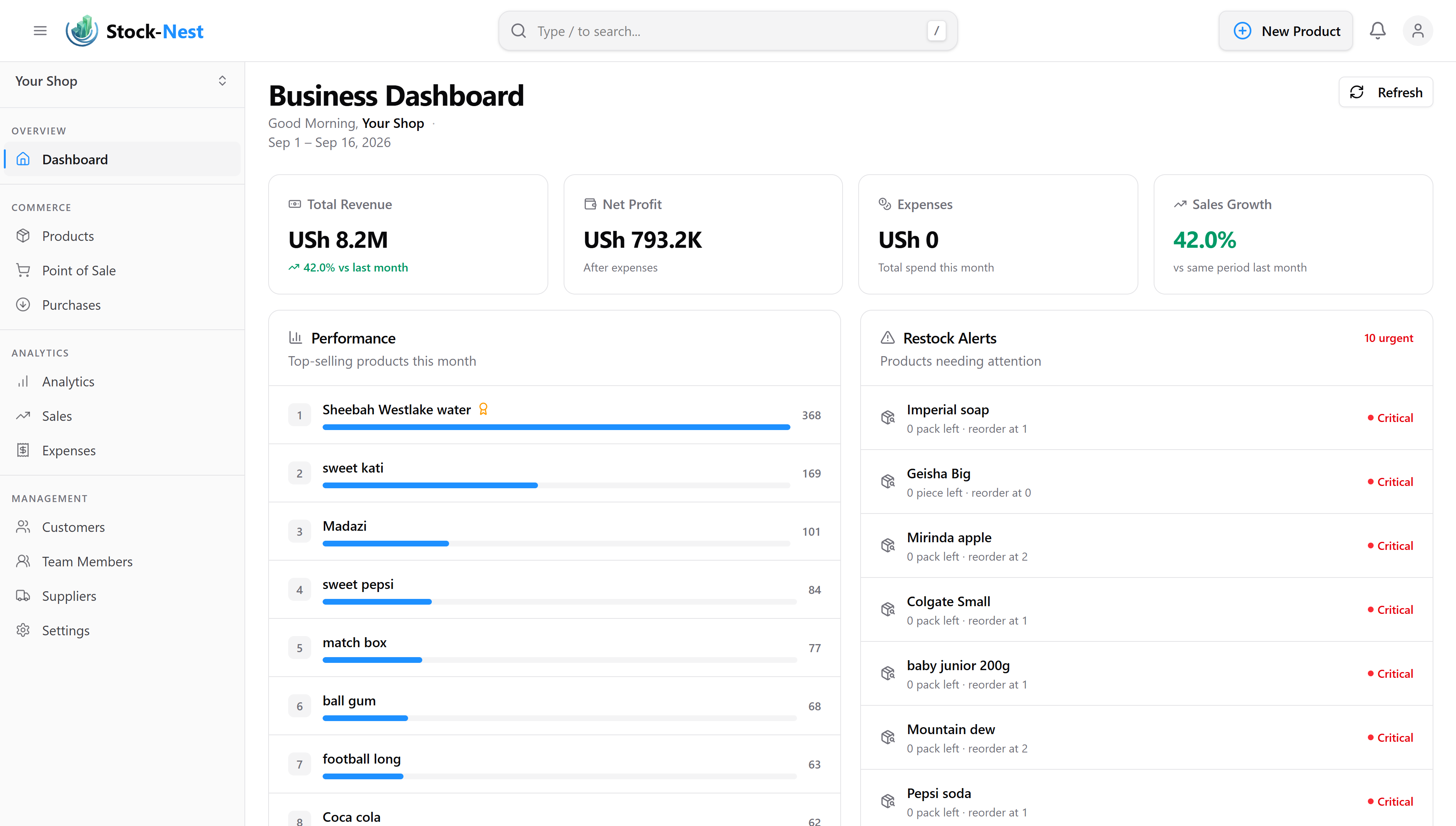Open the Suppliers page
The height and width of the screenshot is (826, 1456).
click(122, 596)
